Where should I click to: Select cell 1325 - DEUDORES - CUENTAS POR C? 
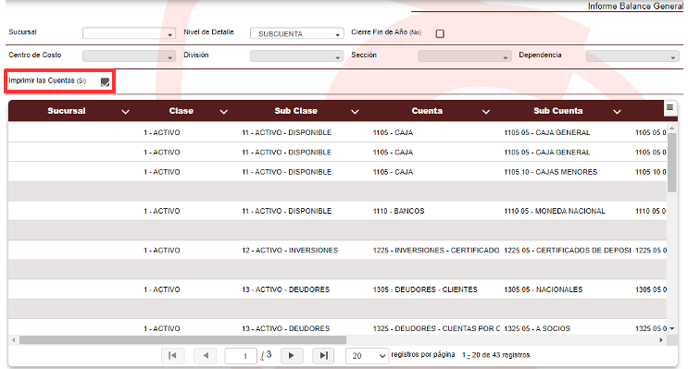tap(436, 329)
